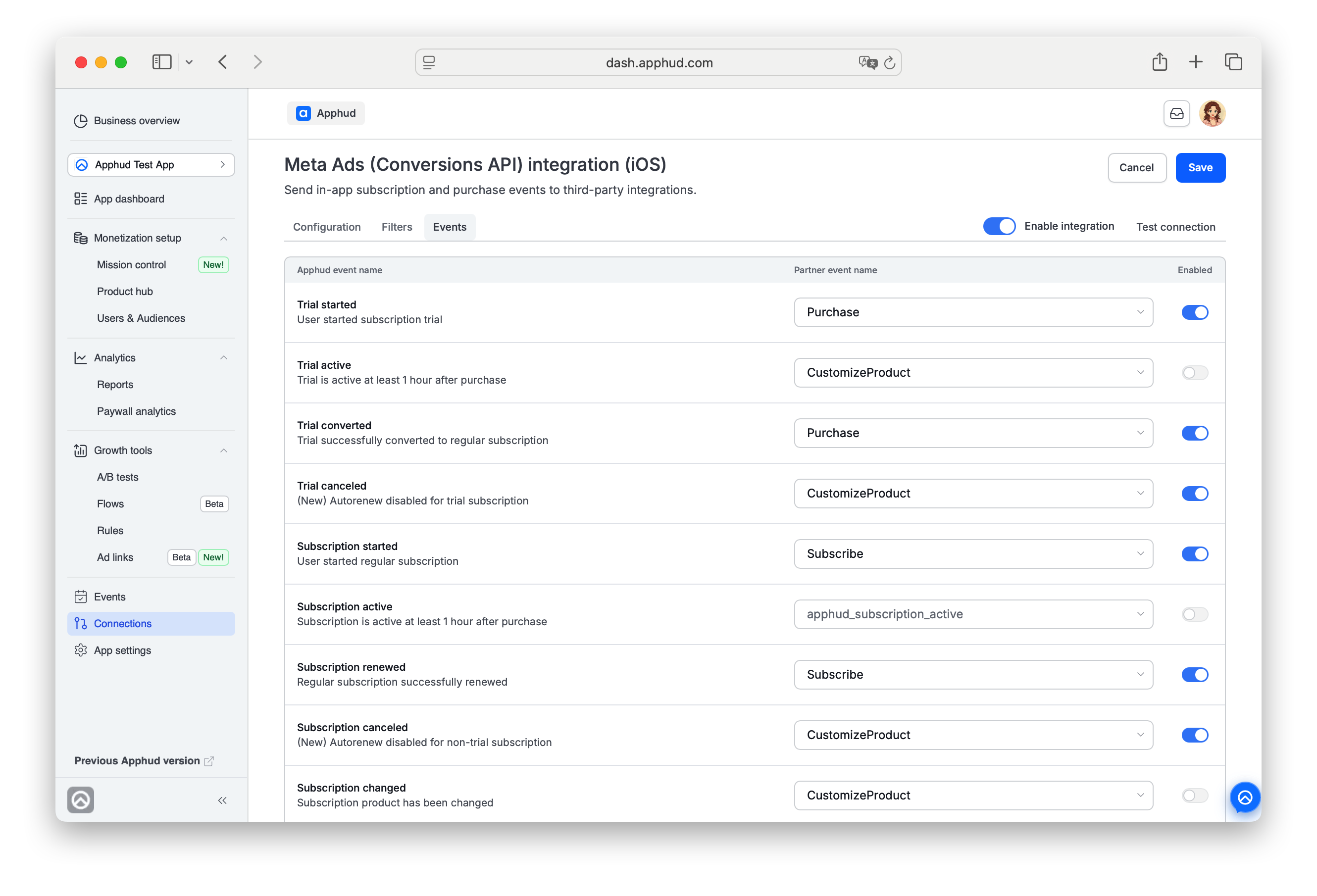1317x896 pixels.
Task: Click the Analytics line chart icon
Action: (x=81, y=357)
